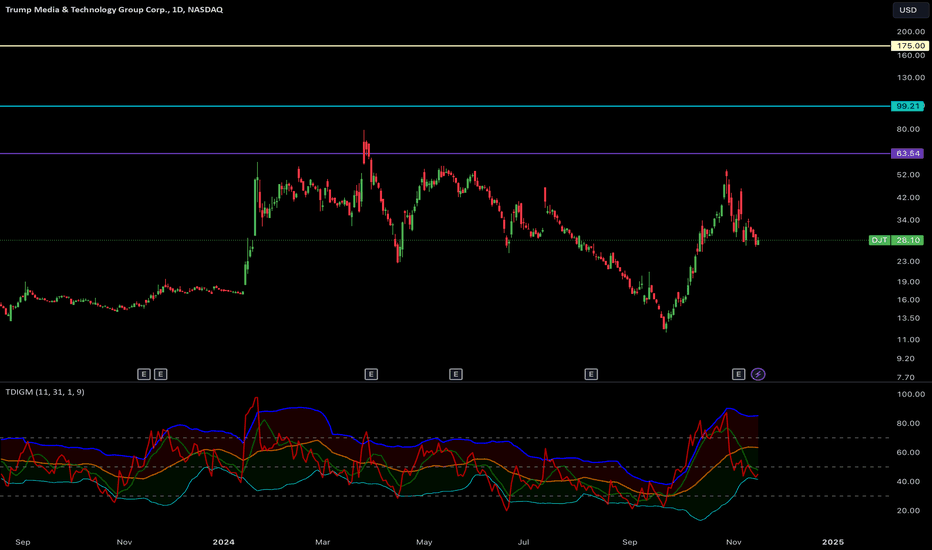Image resolution: width=932 pixels, height=550 pixels.
Task: Open the E earnings marker after May 2024
Action: pos(456,374)
